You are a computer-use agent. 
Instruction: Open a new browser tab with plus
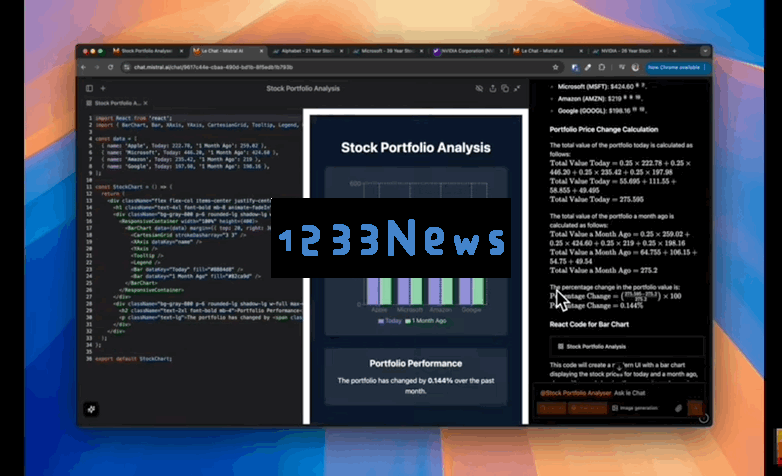(674, 51)
